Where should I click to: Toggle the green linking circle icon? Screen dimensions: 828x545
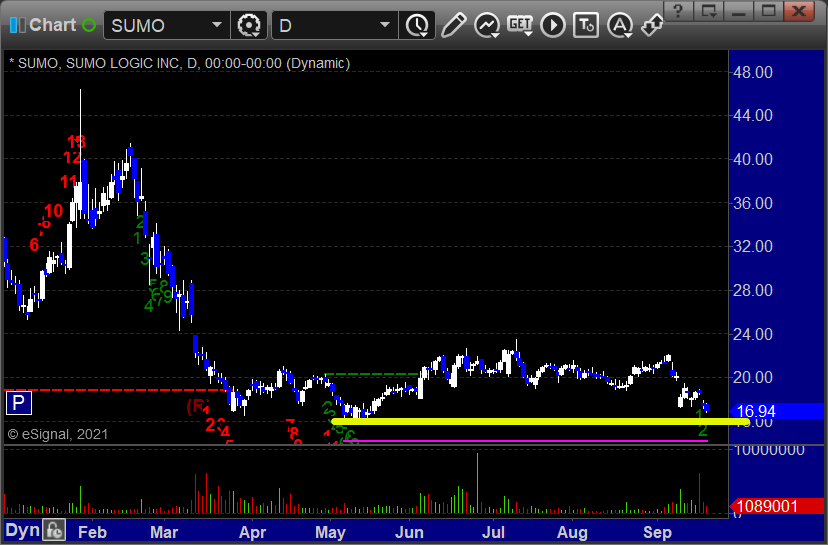(89, 25)
